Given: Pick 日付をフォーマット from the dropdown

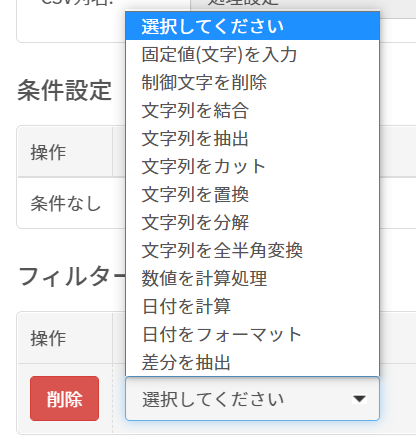Looking at the screenshot, I should tap(252, 334).
